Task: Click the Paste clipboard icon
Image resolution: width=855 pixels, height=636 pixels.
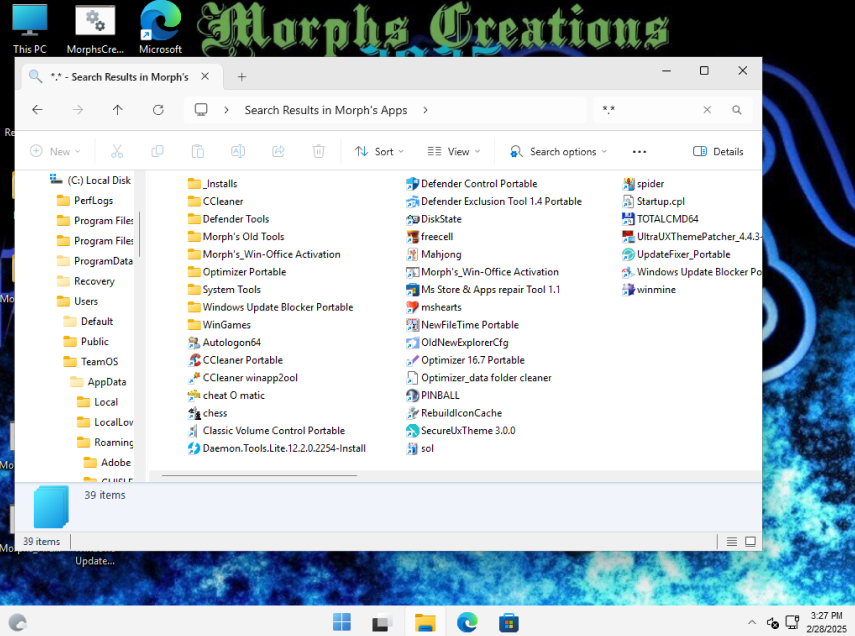Action: (197, 152)
